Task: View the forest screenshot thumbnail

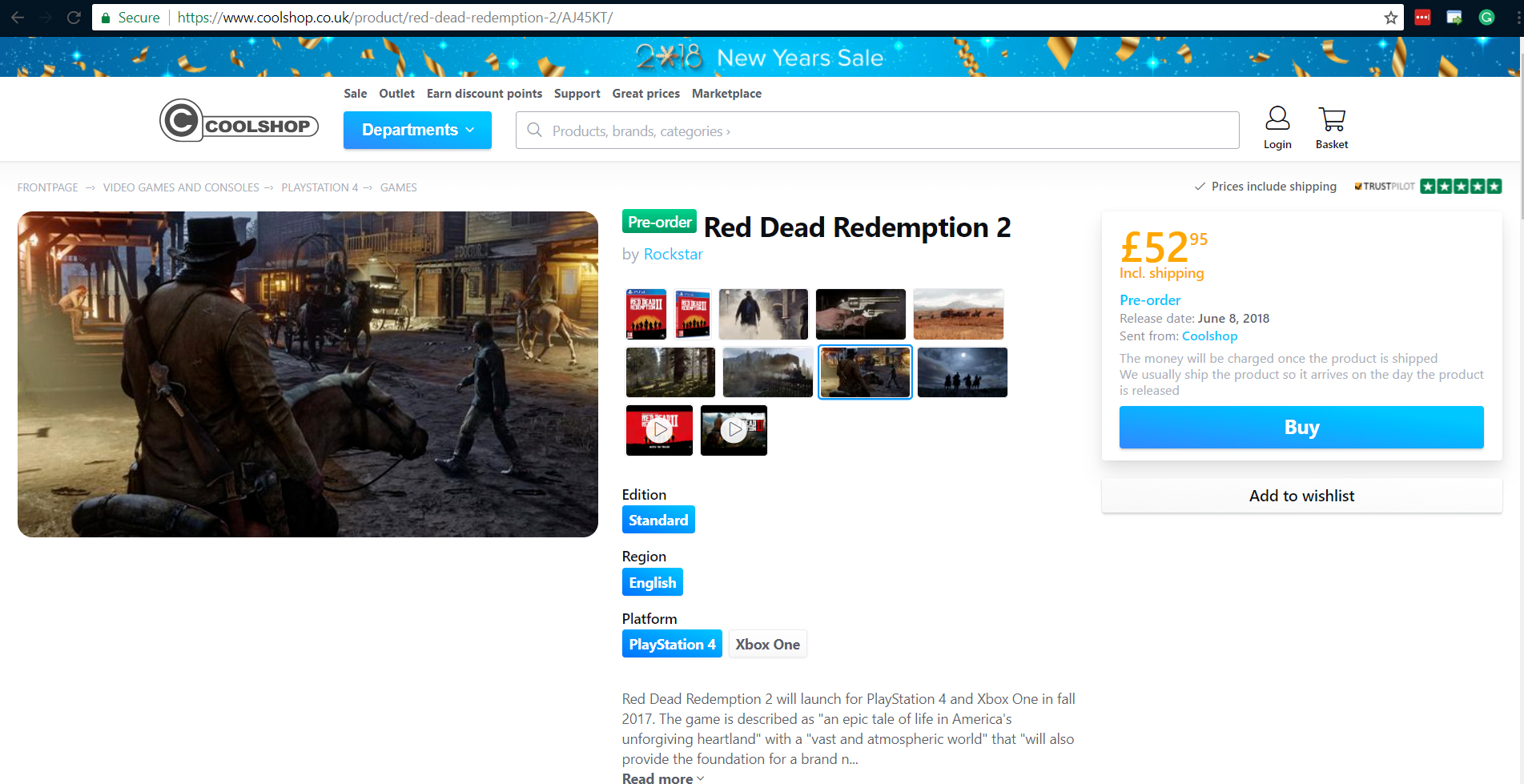Action: (x=670, y=372)
